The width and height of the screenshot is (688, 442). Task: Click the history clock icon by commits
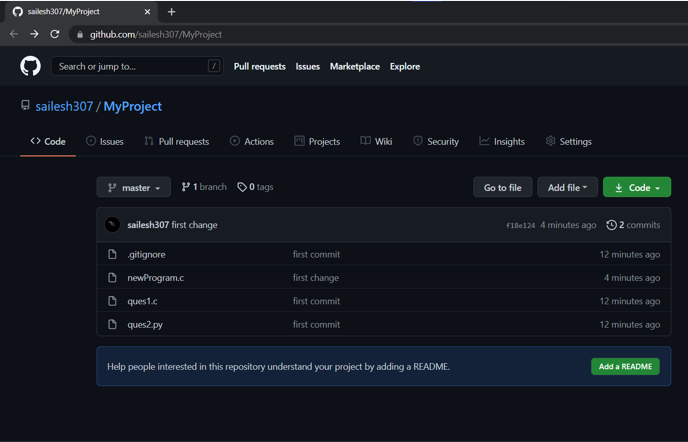click(611, 225)
